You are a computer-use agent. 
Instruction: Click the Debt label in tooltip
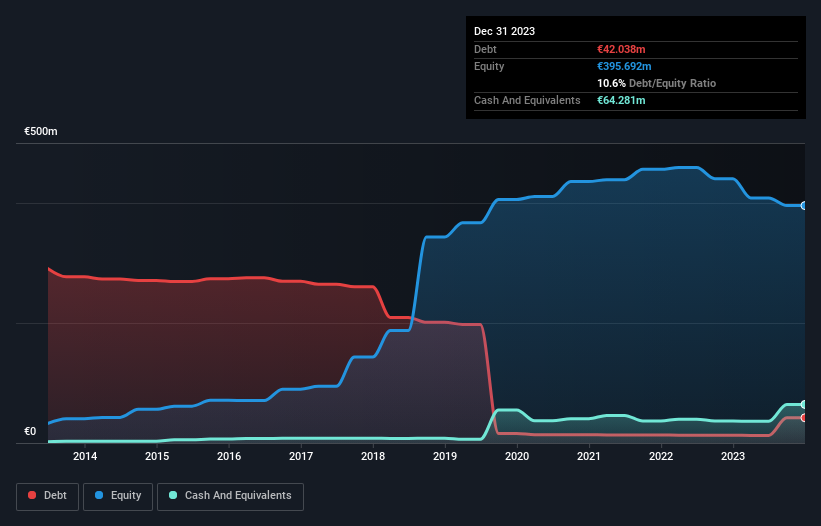485,49
